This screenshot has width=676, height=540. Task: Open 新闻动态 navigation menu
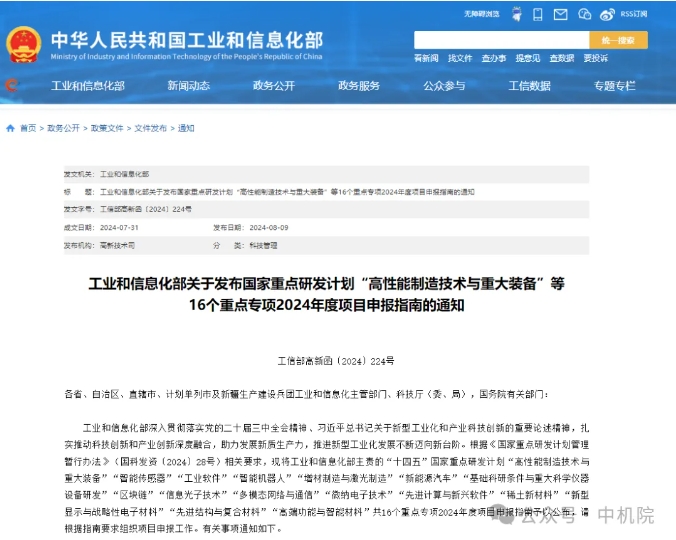pos(189,86)
